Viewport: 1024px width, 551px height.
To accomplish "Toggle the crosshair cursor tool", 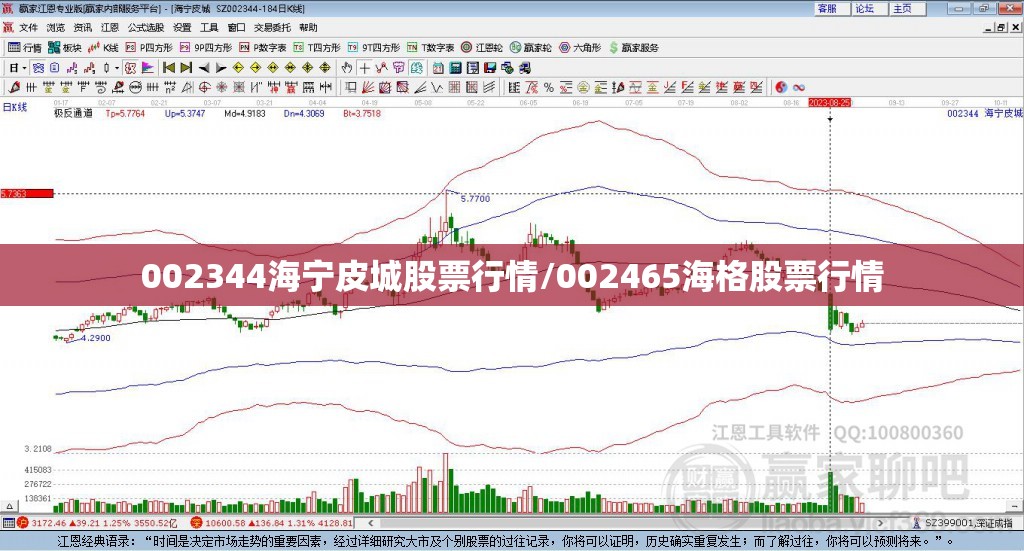I will [364, 68].
